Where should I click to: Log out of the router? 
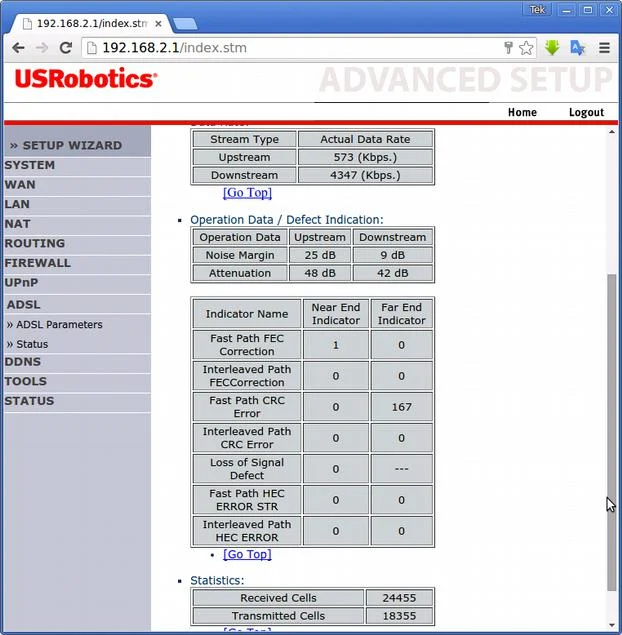coord(586,112)
